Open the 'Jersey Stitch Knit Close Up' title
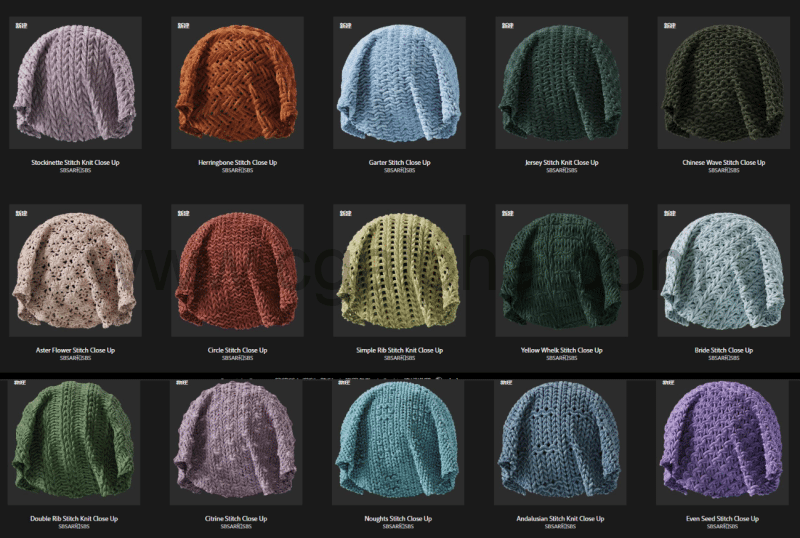The image size is (800, 538). tap(562, 162)
